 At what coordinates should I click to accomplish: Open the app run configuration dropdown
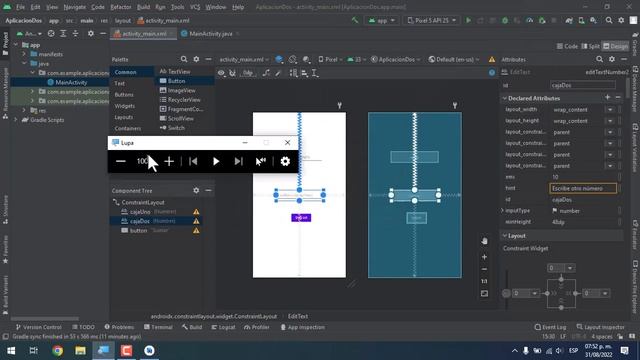(382, 20)
